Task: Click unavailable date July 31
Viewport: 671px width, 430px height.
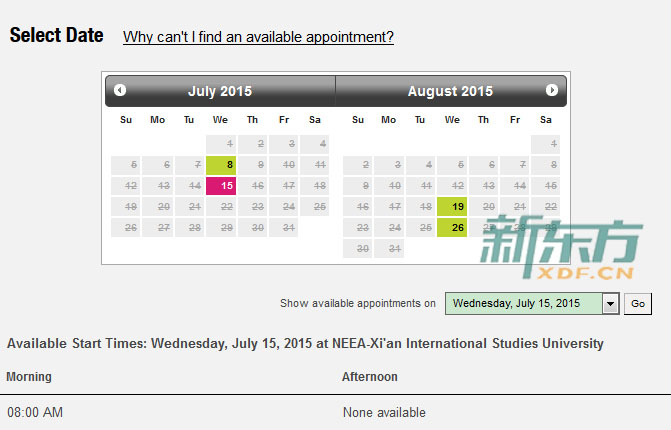Action: click(x=283, y=228)
